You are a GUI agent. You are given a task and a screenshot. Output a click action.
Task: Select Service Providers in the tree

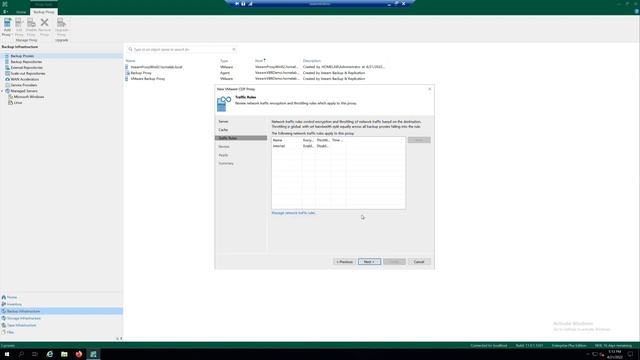[24, 85]
